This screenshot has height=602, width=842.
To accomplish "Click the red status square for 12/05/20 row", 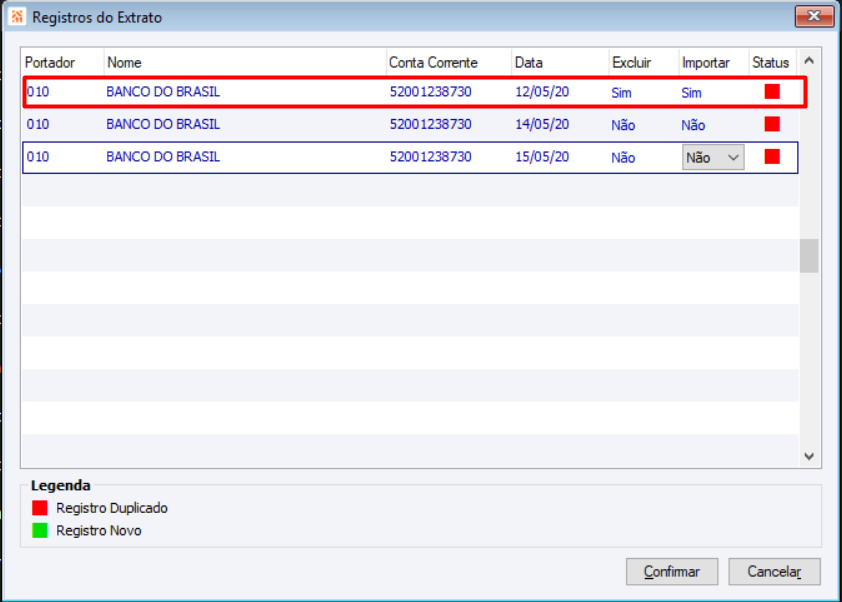I will pos(772,92).
